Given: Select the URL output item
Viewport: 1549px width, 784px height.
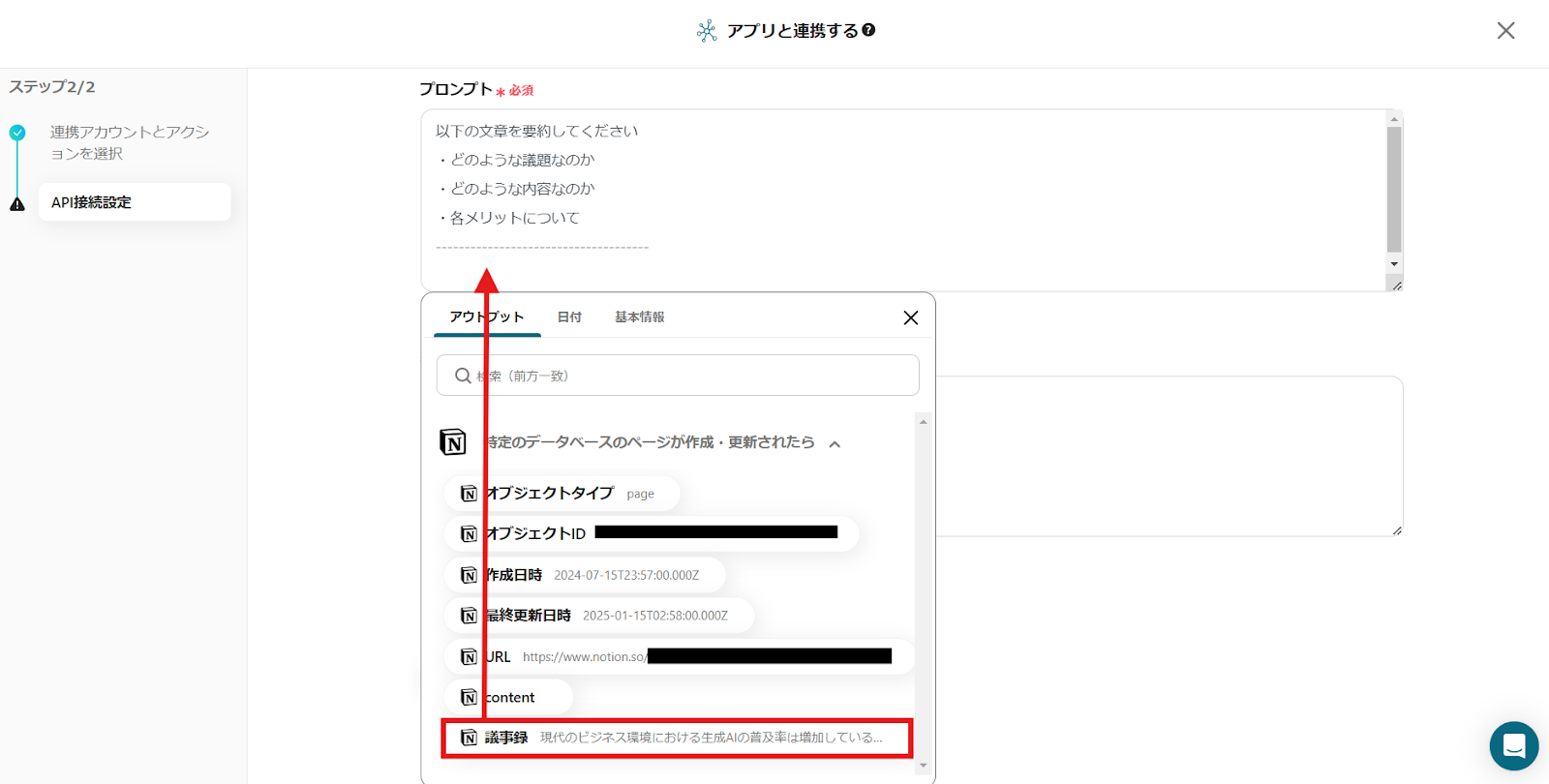Looking at the screenshot, I should (679, 656).
